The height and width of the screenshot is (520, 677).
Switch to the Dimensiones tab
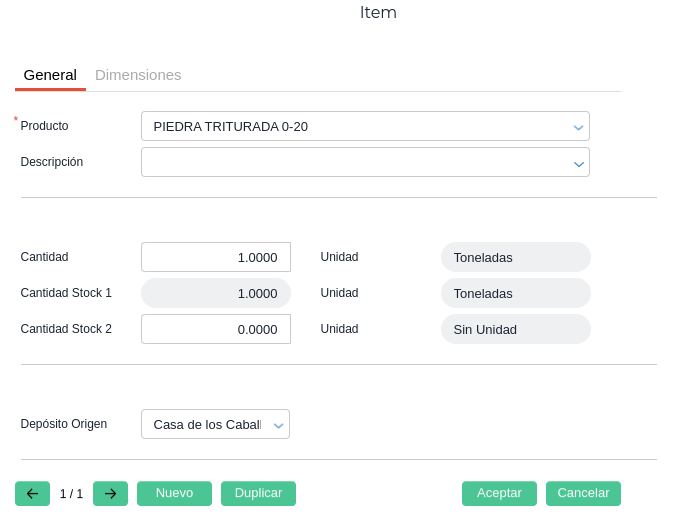click(x=138, y=75)
